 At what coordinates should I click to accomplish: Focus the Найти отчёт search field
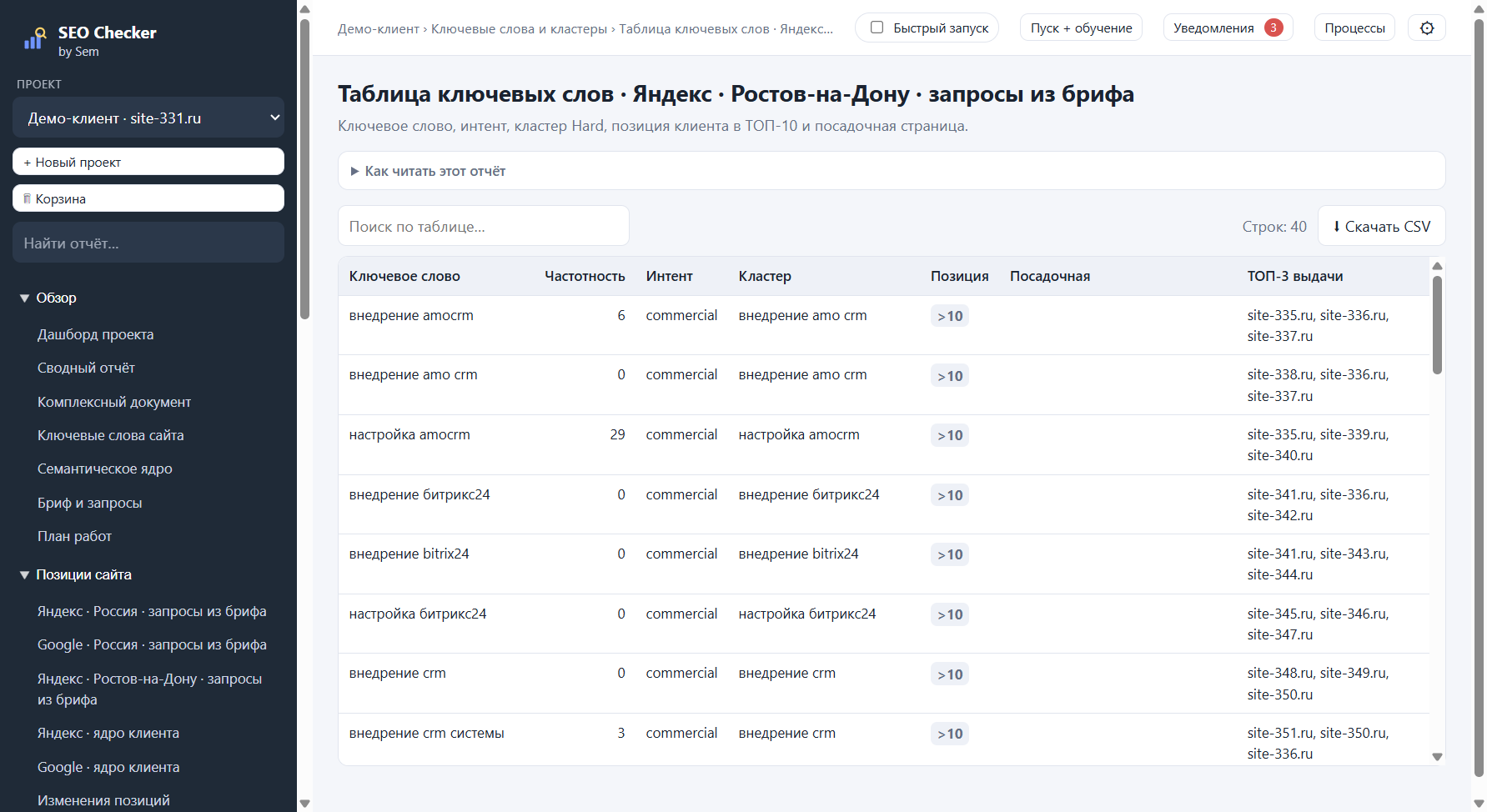[x=148, y=243]
